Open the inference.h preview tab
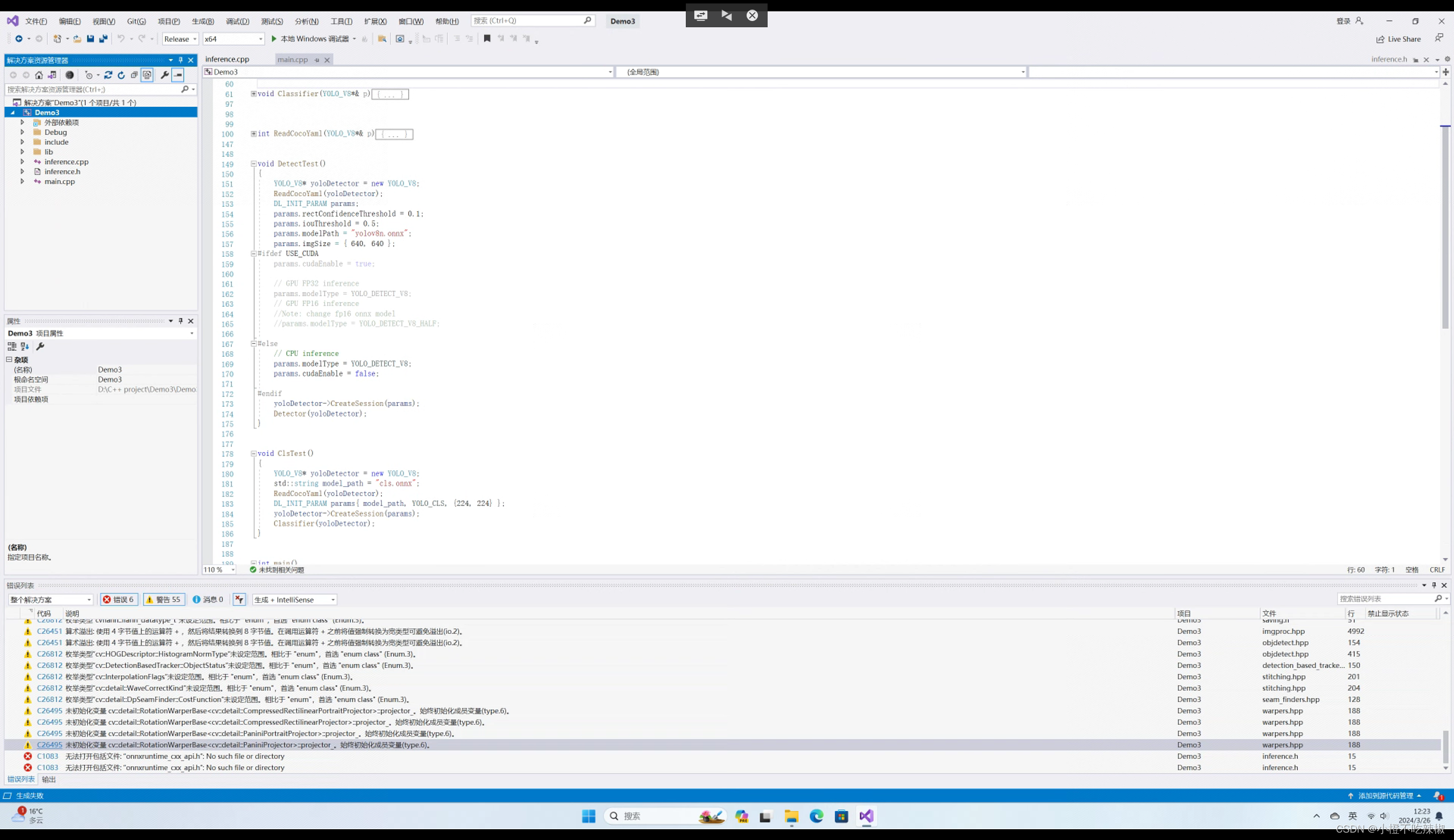The width and height of the screenshot is (1454, 840). (1389, 59)
